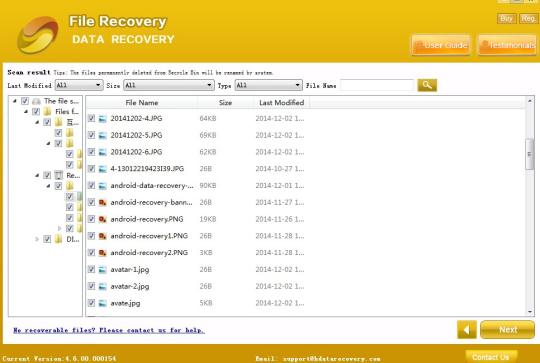Click the PNG icon of android-recovery2.PNG
Screen dimensions: 540x363
coord(103,253)
